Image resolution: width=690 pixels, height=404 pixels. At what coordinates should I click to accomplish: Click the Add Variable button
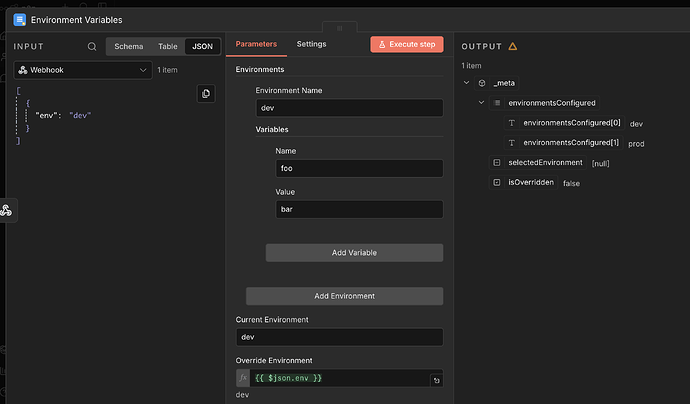(x=354, y=253)
